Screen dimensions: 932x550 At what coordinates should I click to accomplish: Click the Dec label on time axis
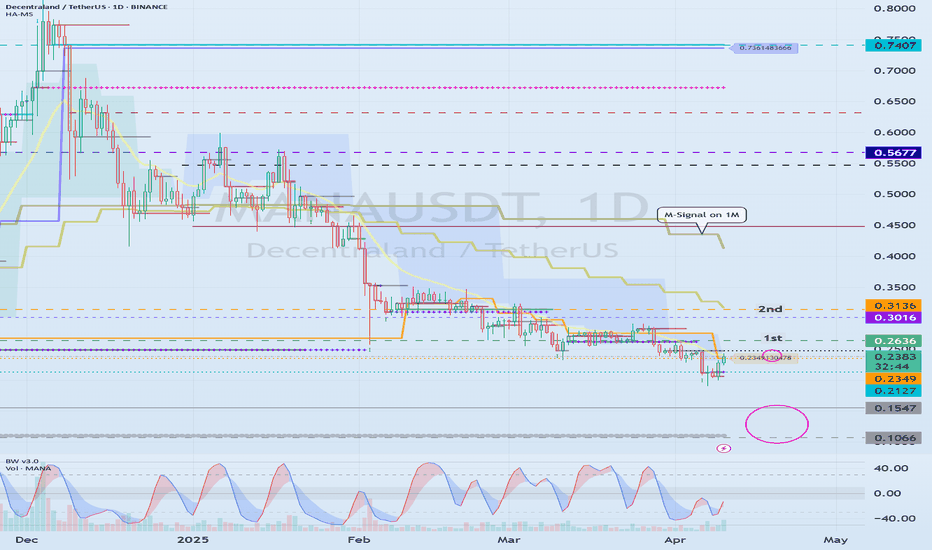(27, 540)
